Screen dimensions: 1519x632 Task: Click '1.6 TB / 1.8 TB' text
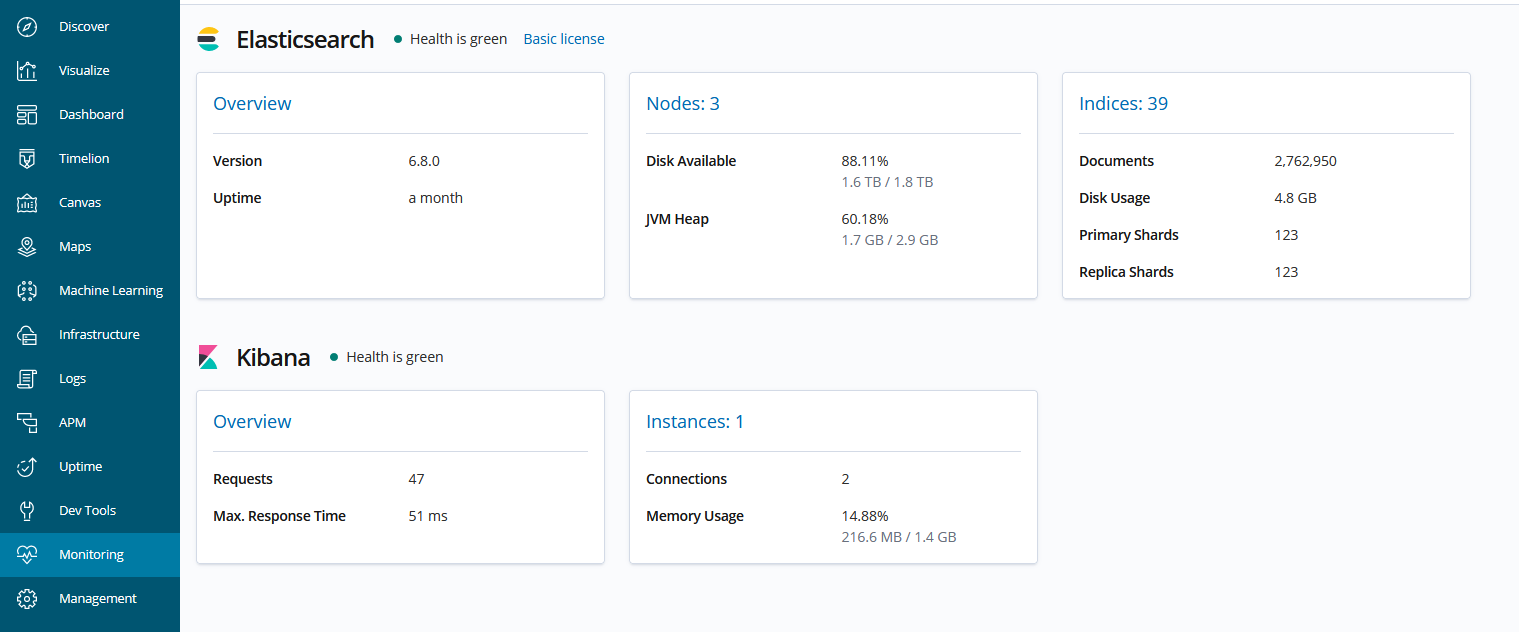[887, 182]
